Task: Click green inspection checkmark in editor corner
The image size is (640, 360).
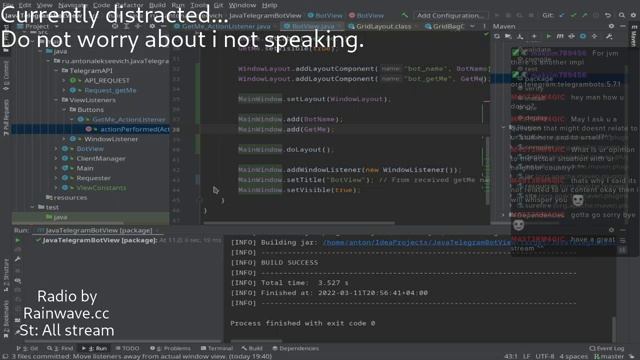Action: click(486, 35)
